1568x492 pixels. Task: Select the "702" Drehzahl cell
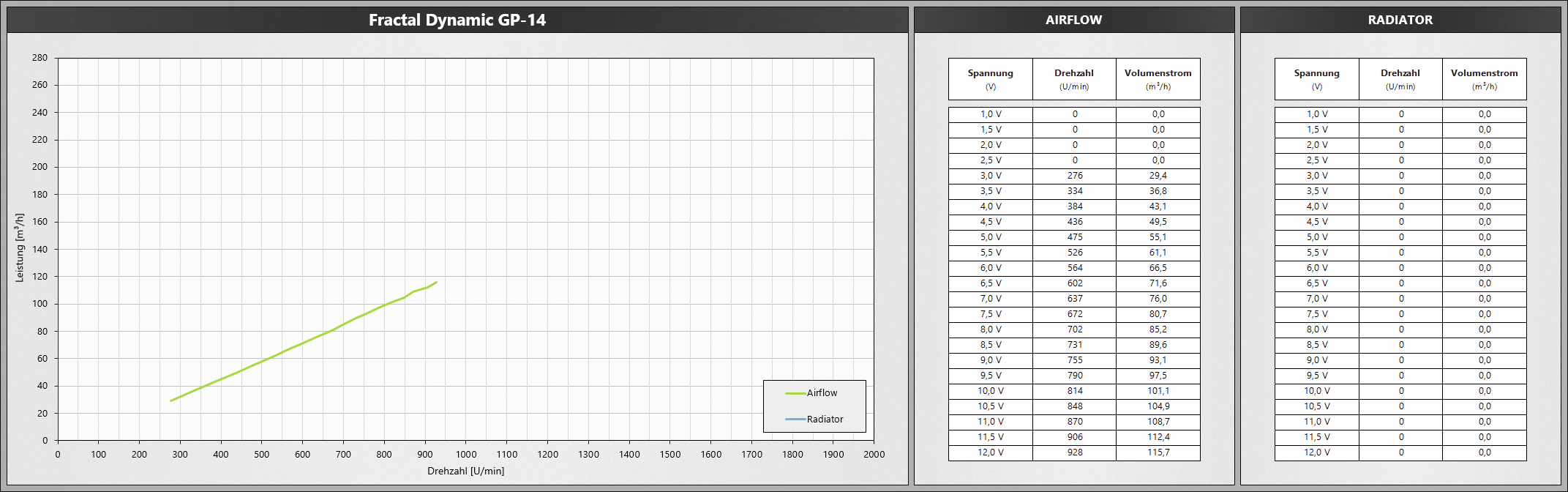[1074, 329]
